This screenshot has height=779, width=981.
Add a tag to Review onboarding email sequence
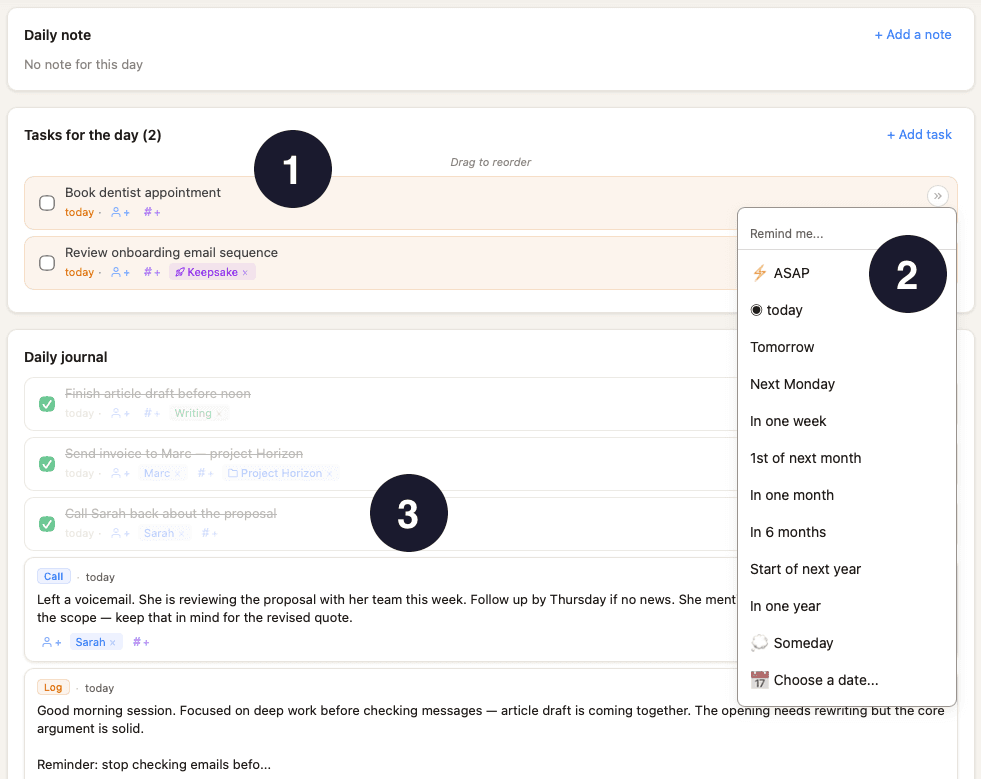tap(151, 272)
